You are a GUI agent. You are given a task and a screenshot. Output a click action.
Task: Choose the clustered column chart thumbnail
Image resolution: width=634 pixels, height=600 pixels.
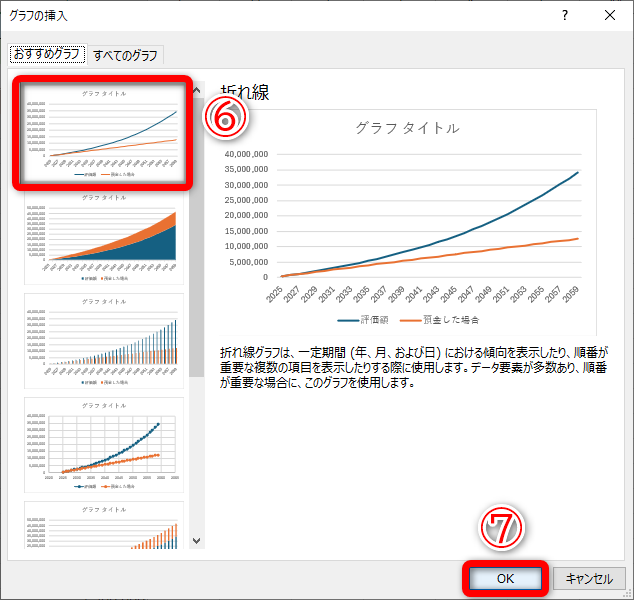(104, 341)
